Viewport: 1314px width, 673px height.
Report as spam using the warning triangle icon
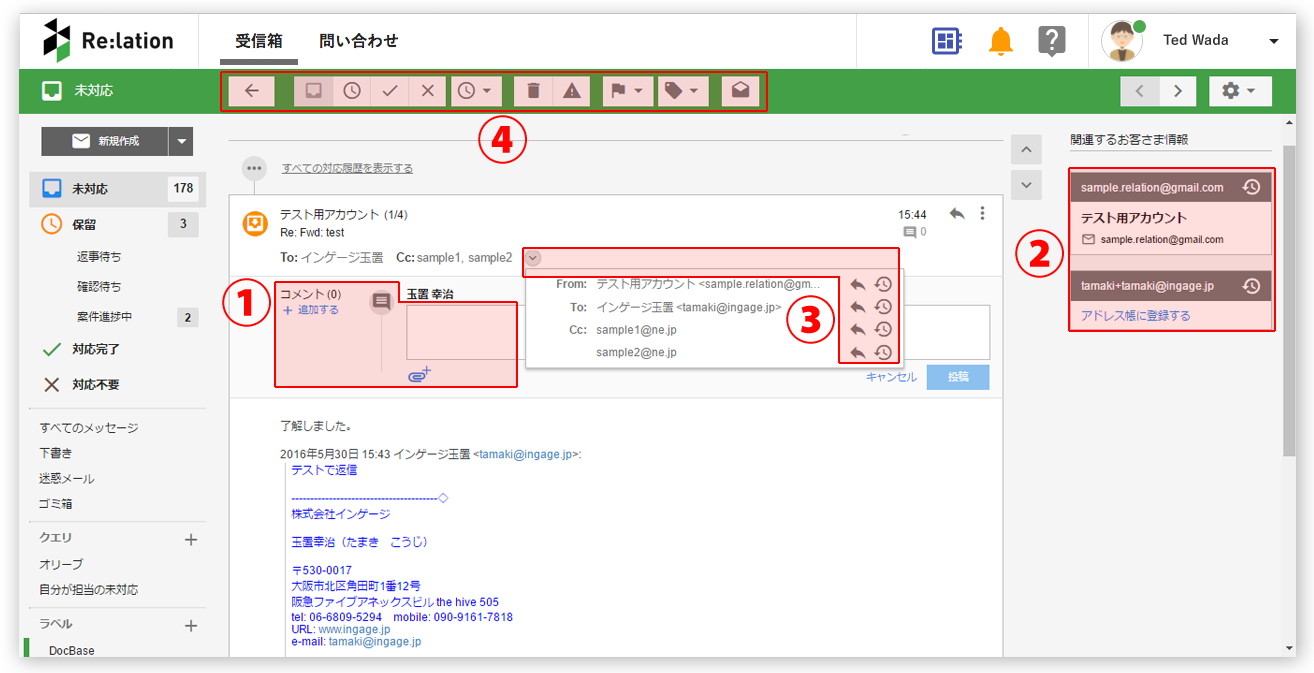[572, 90]
